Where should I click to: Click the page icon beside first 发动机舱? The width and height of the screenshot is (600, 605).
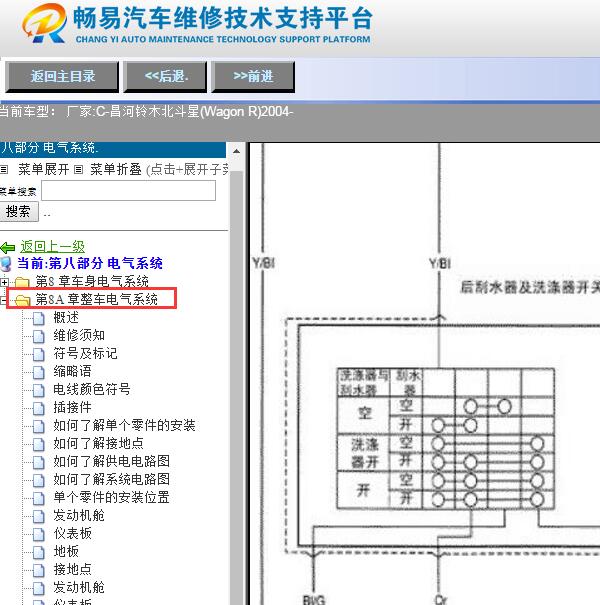pyautogui.click(x=39, y=517)
